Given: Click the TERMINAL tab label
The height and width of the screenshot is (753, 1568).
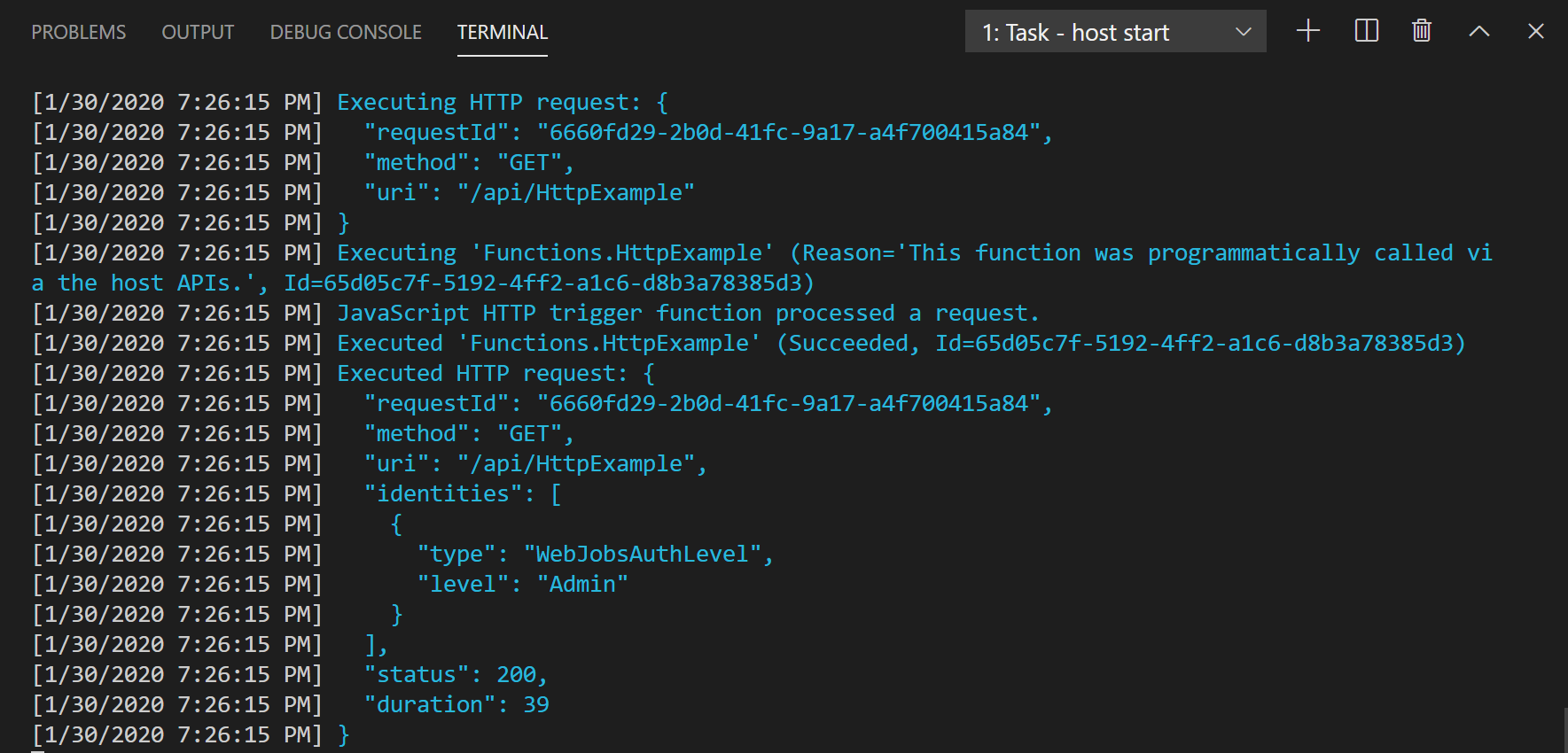Looking at the screenshot, I should pos(502,32).
